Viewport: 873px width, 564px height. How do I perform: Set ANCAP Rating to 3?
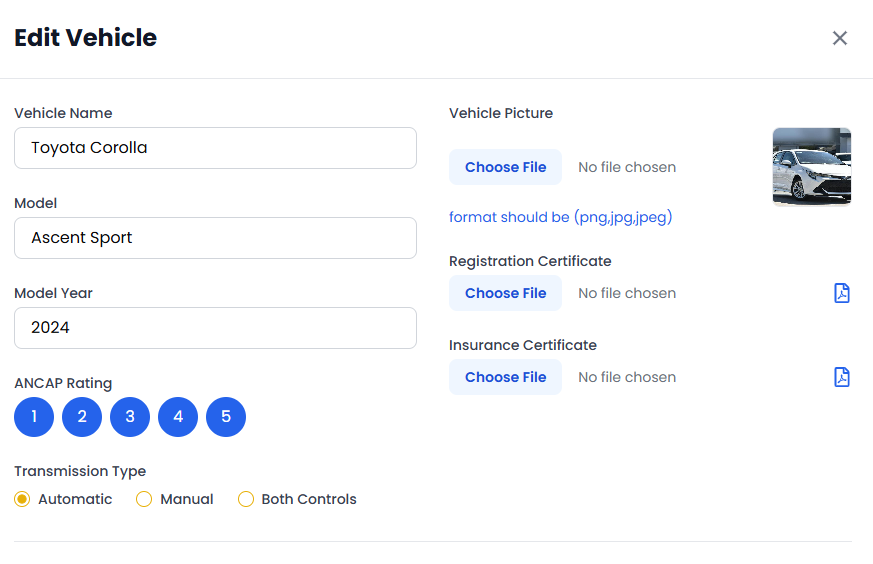click(130, 417)
